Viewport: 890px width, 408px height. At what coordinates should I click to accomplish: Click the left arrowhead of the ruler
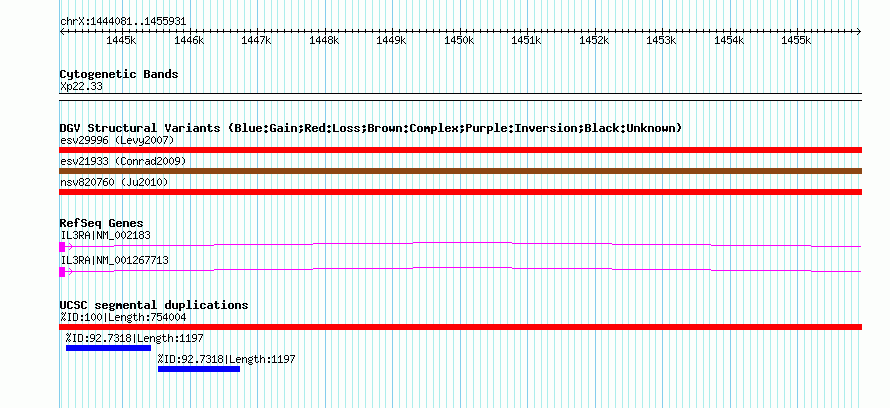(x=62, y=32)
